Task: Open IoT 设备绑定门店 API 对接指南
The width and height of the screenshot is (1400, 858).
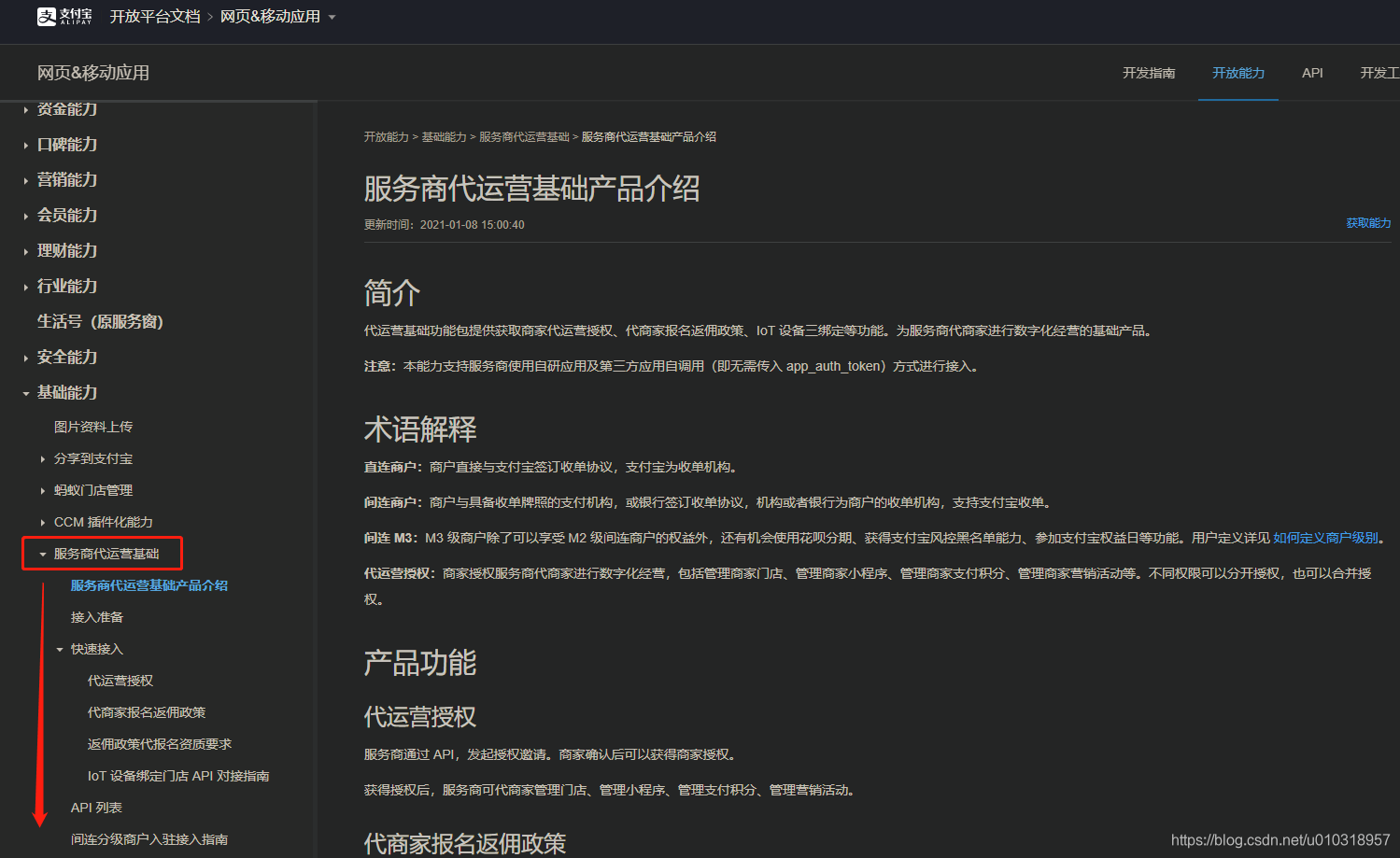Action: (178, 776)
